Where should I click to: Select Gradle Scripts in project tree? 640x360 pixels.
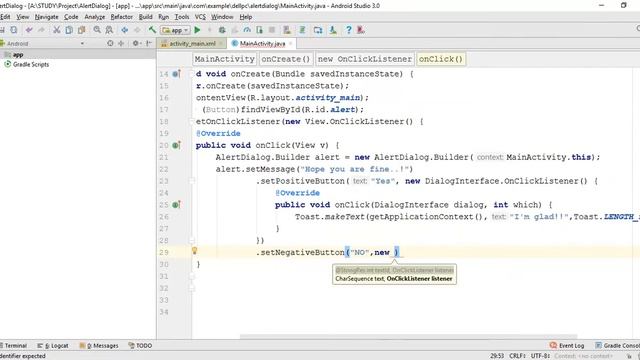coord(31,64)
